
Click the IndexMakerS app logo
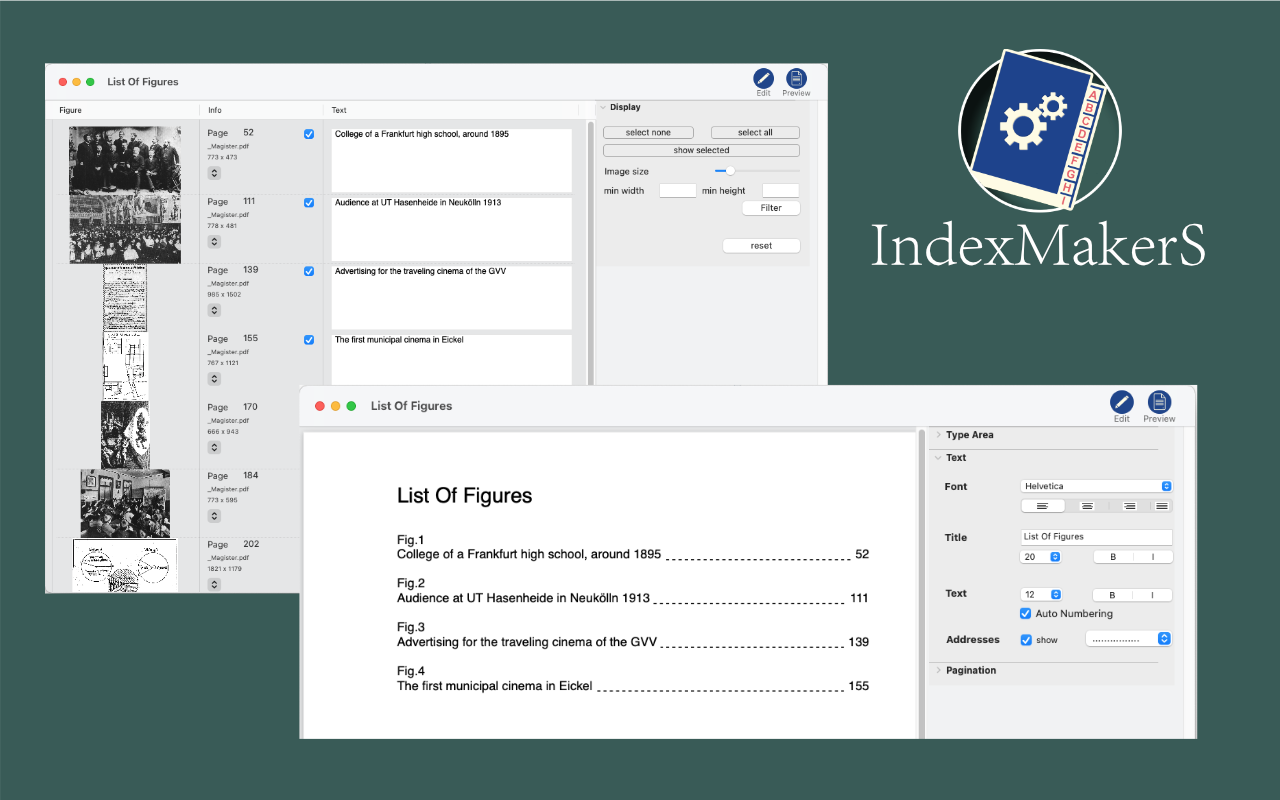(x=1040, y=131)
